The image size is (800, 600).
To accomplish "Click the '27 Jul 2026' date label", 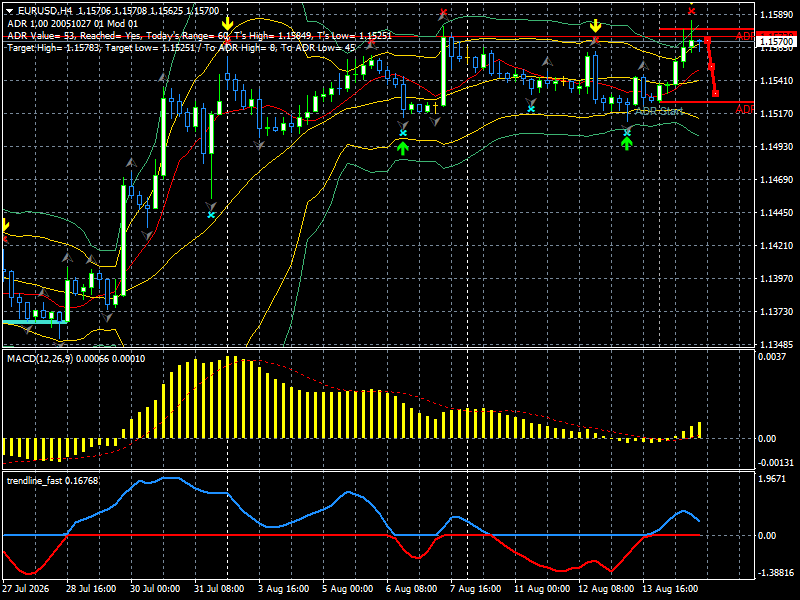I will tap(26, 588).
